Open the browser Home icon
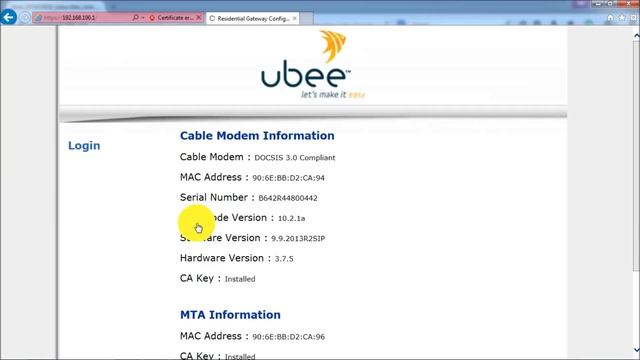The height and width of the screenshot is (360, 640). (610, 18)
